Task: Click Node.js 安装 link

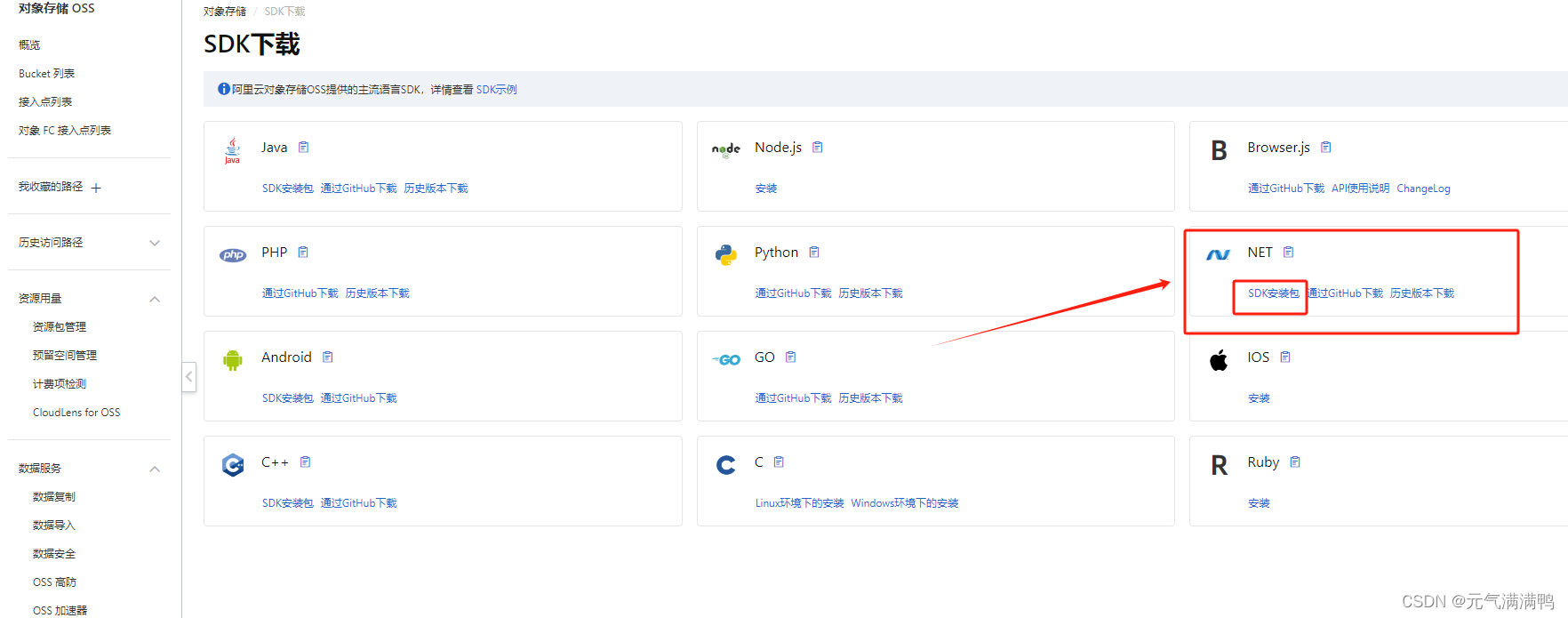Action: click(766, 189)
